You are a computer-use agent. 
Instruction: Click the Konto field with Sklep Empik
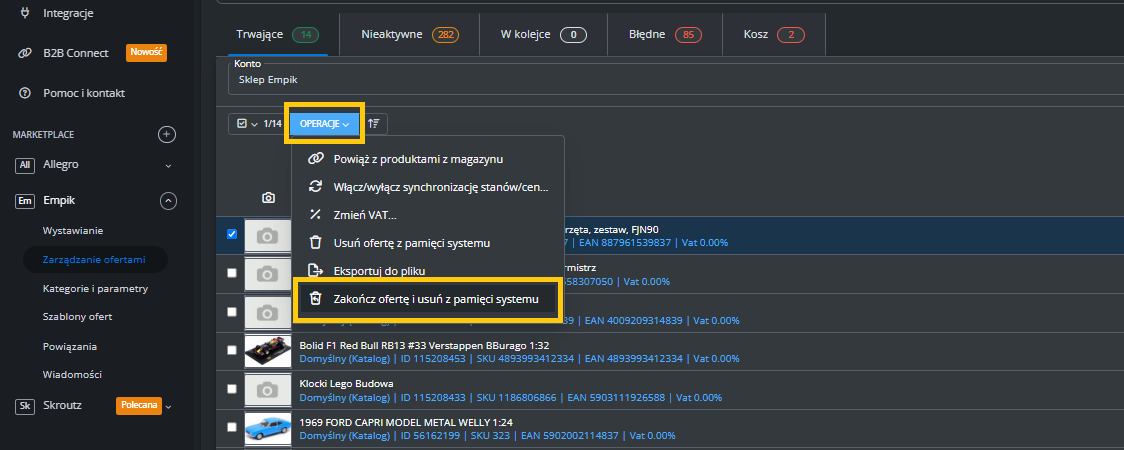pyautogui.click(x=670, y=79)
